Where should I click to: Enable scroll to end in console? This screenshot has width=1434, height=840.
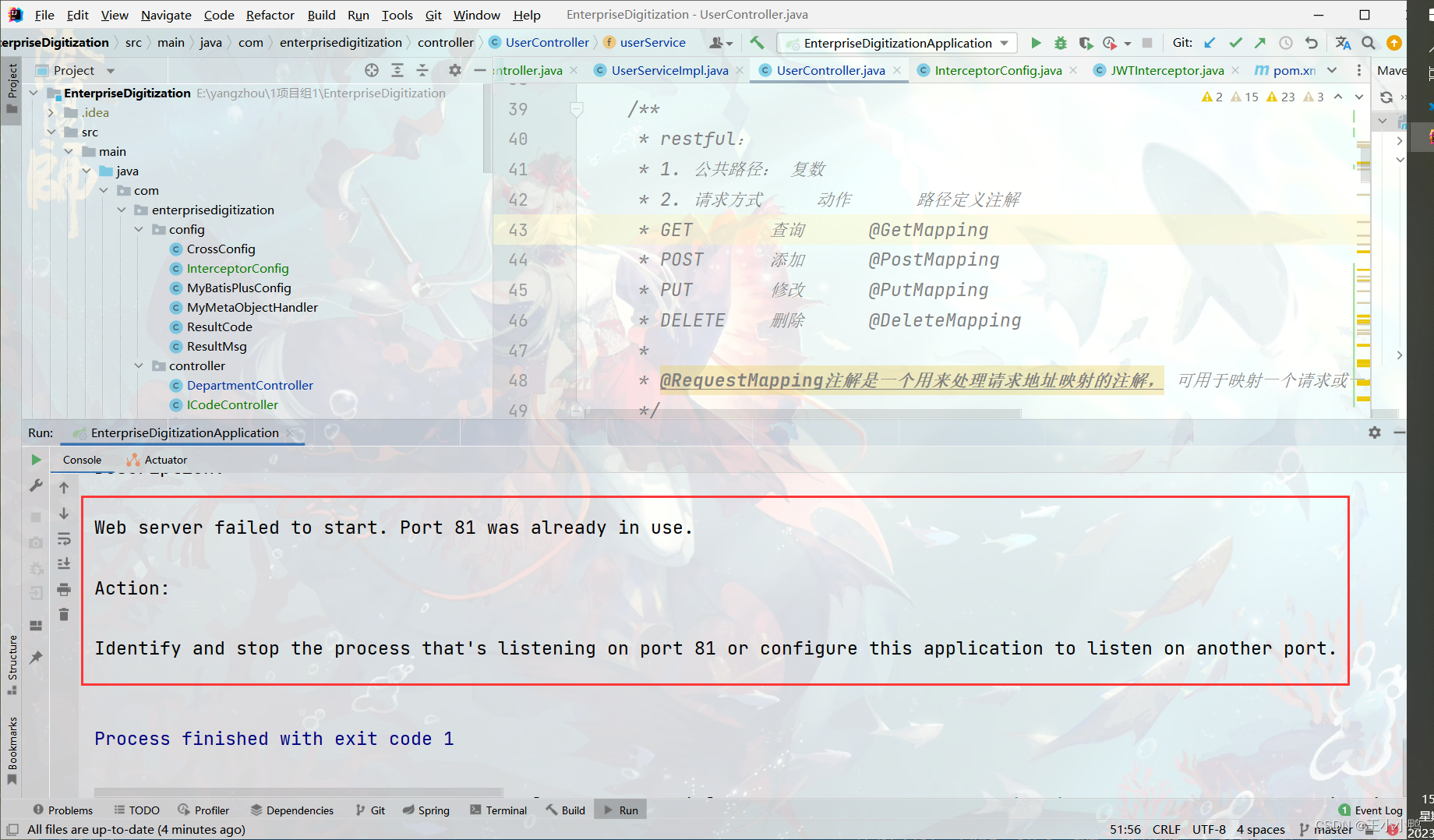[64, 563]
